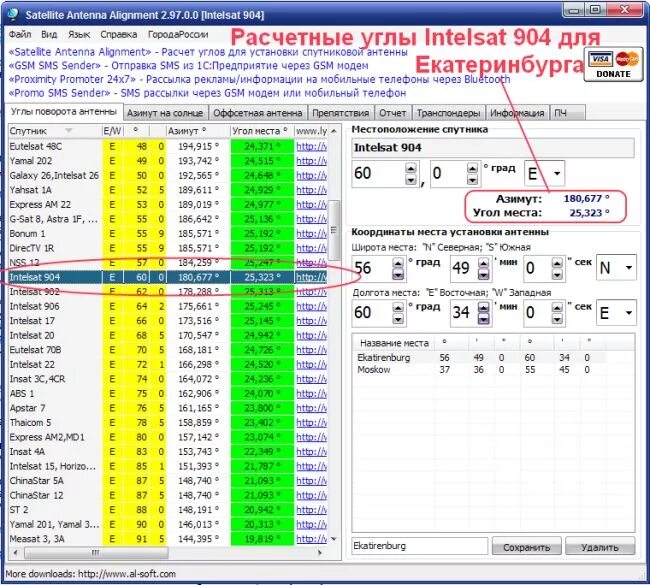Decrease latitude seconds with down arrow

tap(557, 274)
